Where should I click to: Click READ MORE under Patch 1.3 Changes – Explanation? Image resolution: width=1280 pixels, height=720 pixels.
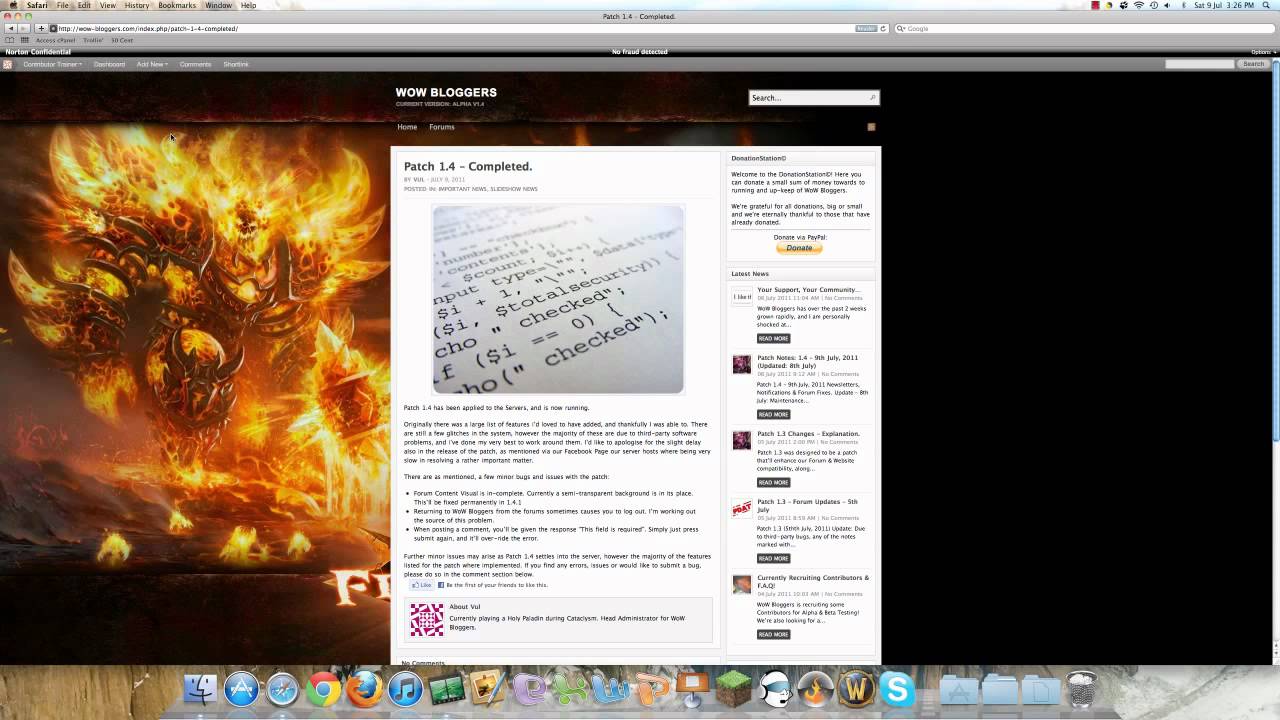773,482
